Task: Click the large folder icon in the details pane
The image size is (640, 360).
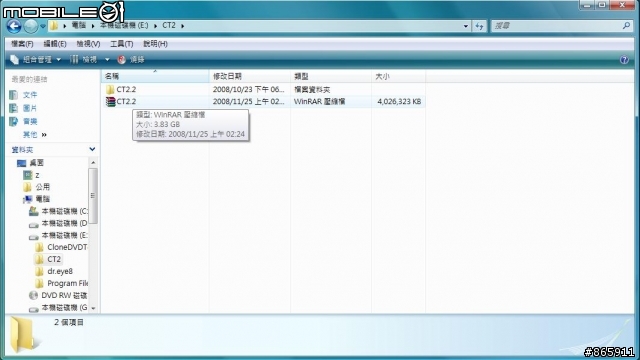Action: [x=24, y=334]
